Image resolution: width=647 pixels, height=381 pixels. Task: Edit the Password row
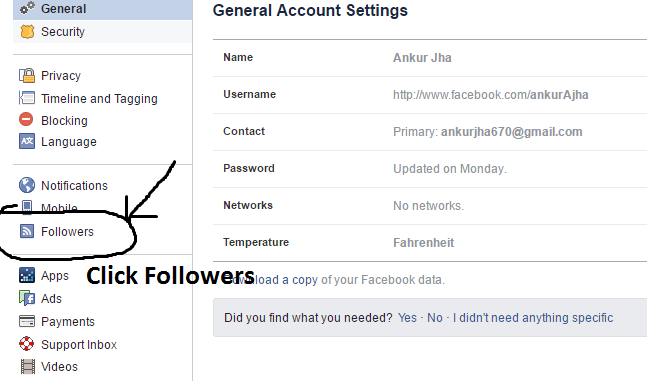tap(430, 169)
